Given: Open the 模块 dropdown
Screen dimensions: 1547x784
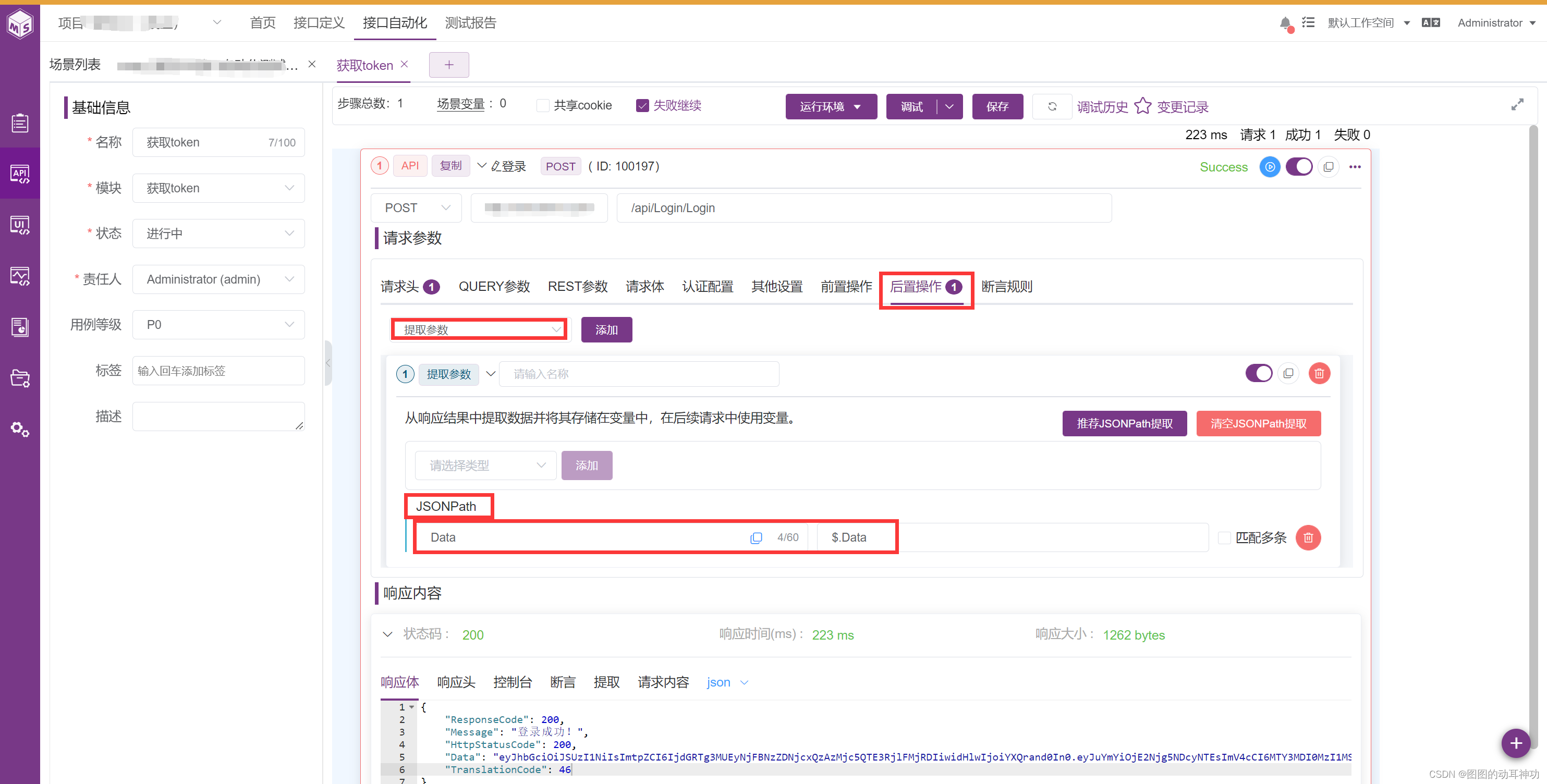Looking at the screenshot, I should (x=218, y=188).
